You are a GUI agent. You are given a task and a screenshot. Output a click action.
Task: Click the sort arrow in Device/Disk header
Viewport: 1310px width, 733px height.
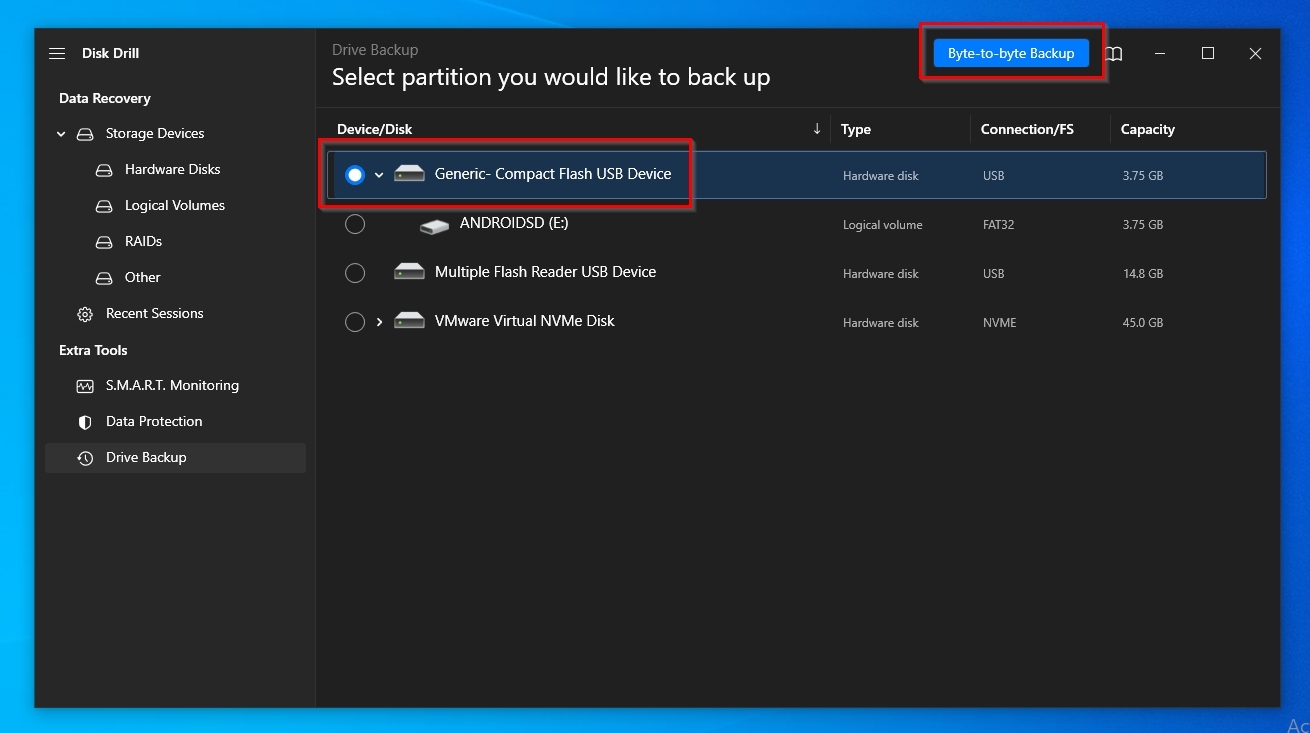click(x=817, y=128)
